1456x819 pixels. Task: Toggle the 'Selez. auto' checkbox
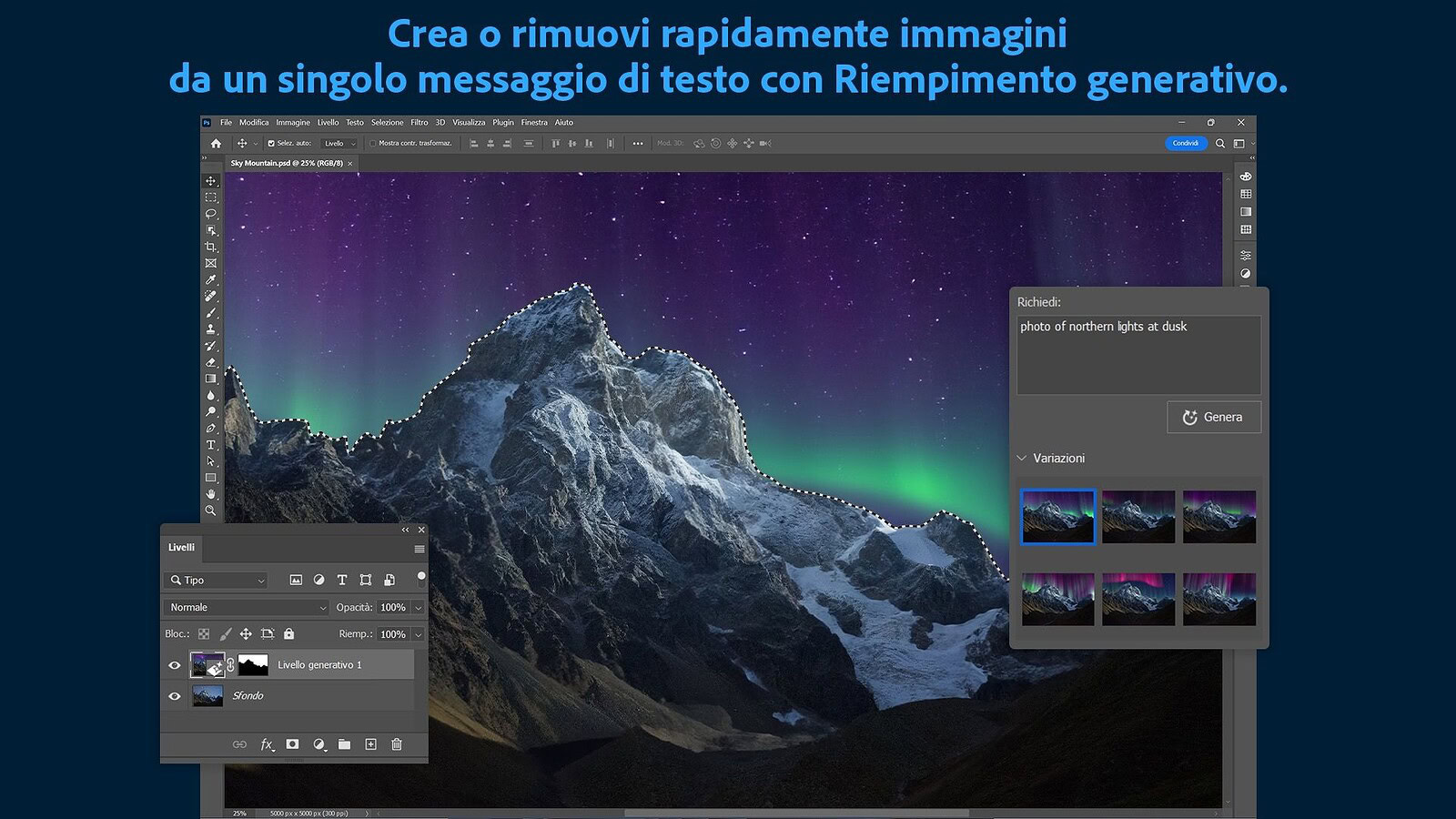pos(271,143)
